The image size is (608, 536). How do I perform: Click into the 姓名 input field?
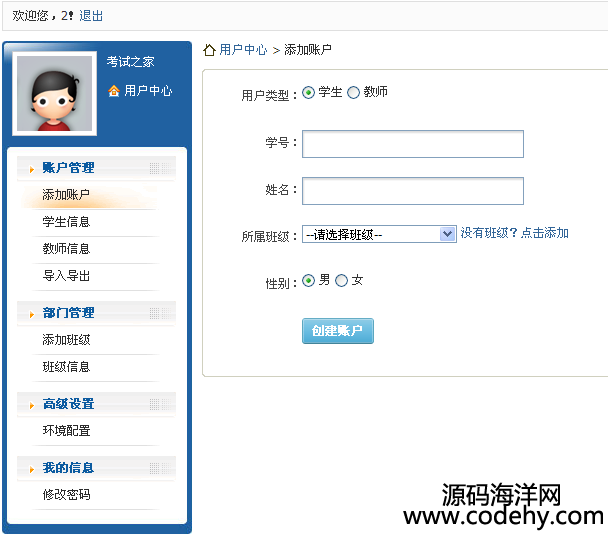pos(413,191)
